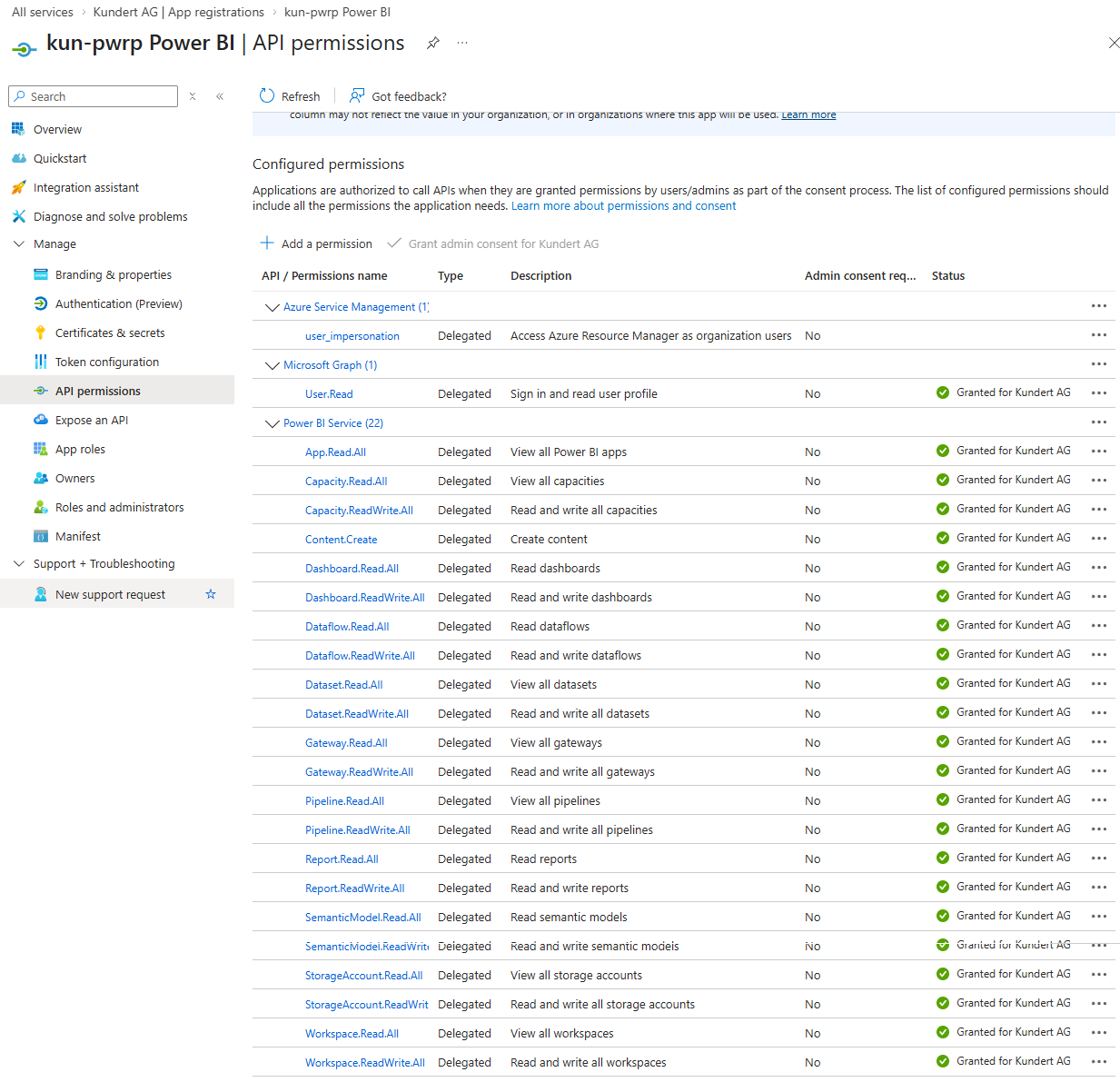Open the Content.Create permission
Screen dimensions: 1120x1092
click(x=341, y=540)
